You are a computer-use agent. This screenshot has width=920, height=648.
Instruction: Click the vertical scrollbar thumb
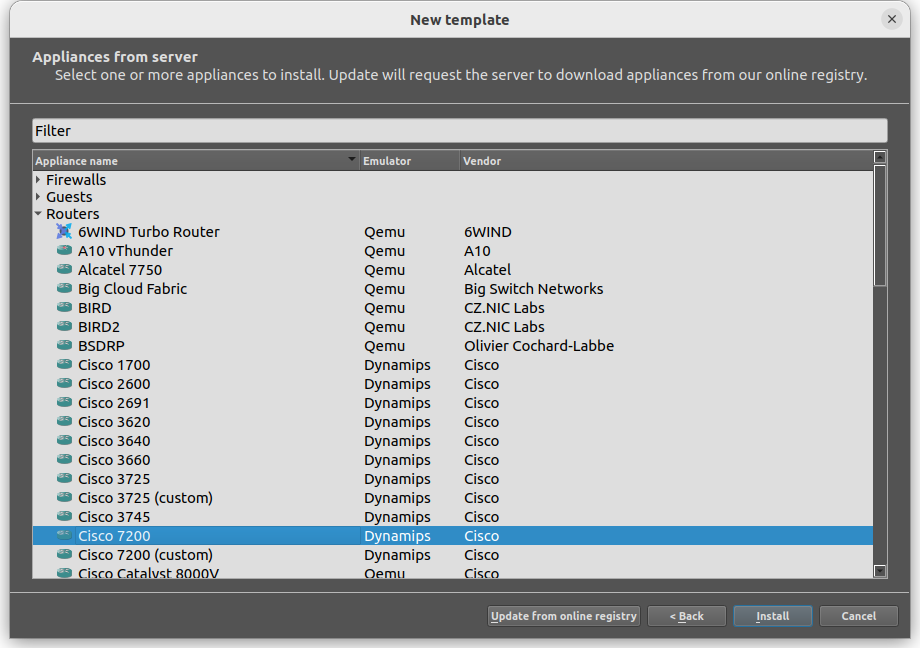coord(879,225)
